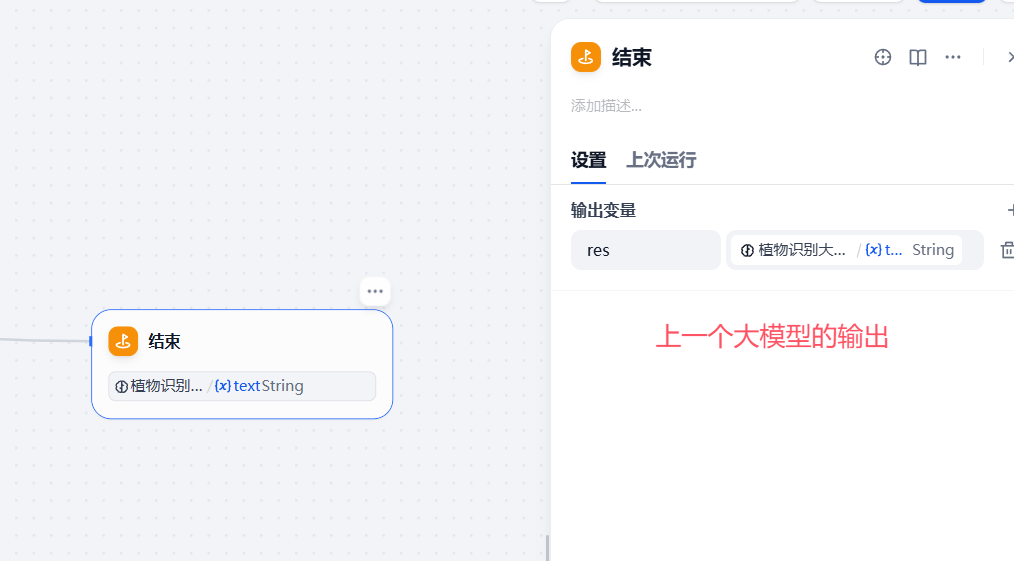Click the orange 结束 icon in panel header
This screenshot has height=561, width=1014.
pos(586,57)
